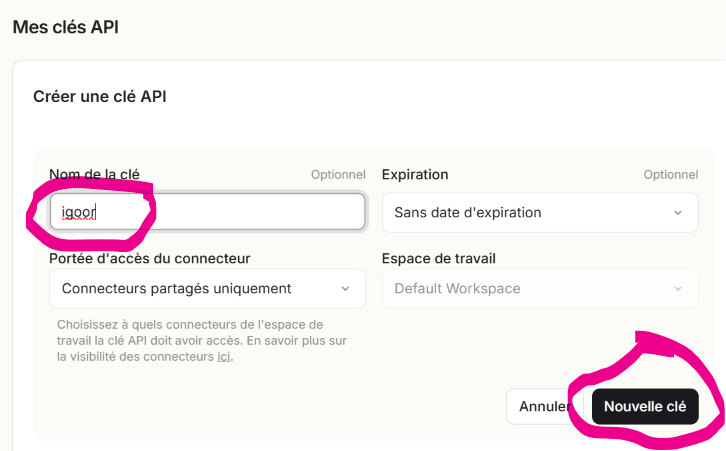The image size is (726, 451).
Task: Focus the Nom de la clé text field
Action: [x=207, y=212]
